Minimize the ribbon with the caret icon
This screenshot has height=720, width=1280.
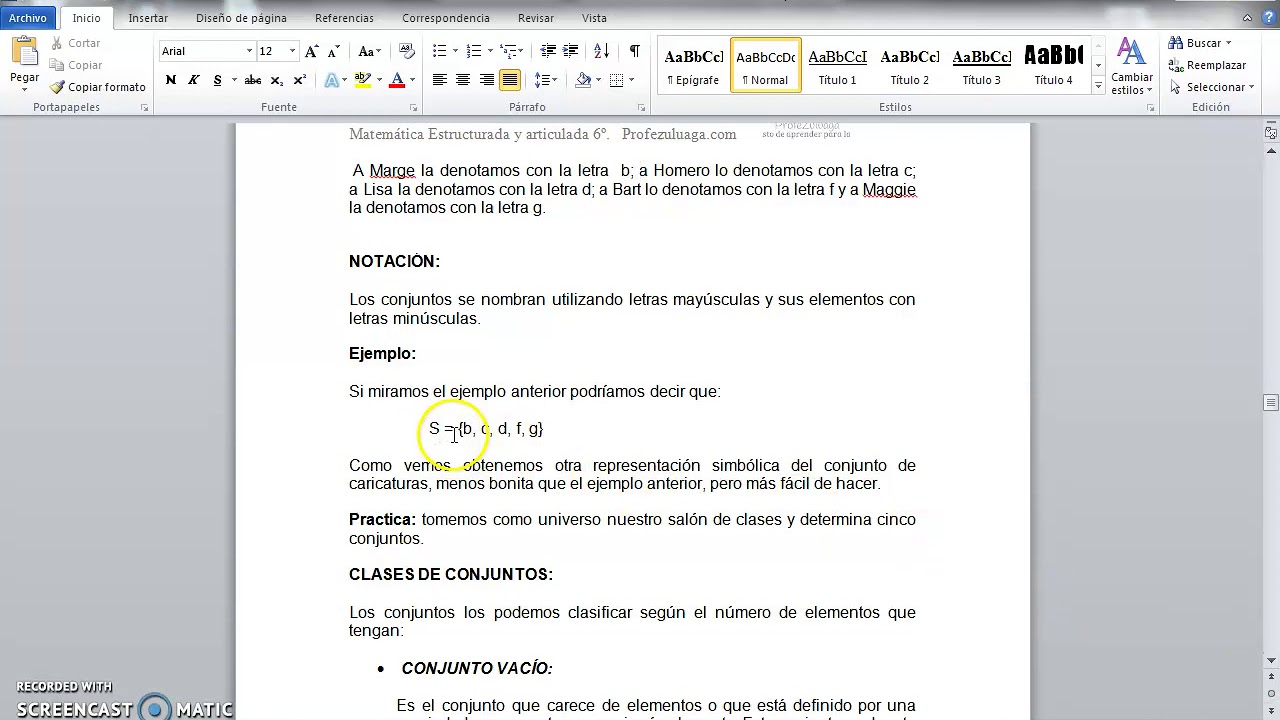1248,18
